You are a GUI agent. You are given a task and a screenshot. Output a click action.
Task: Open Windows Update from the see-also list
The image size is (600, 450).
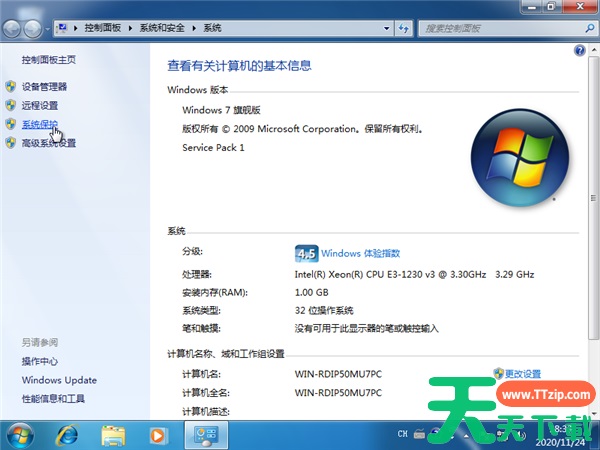point(59,380)
